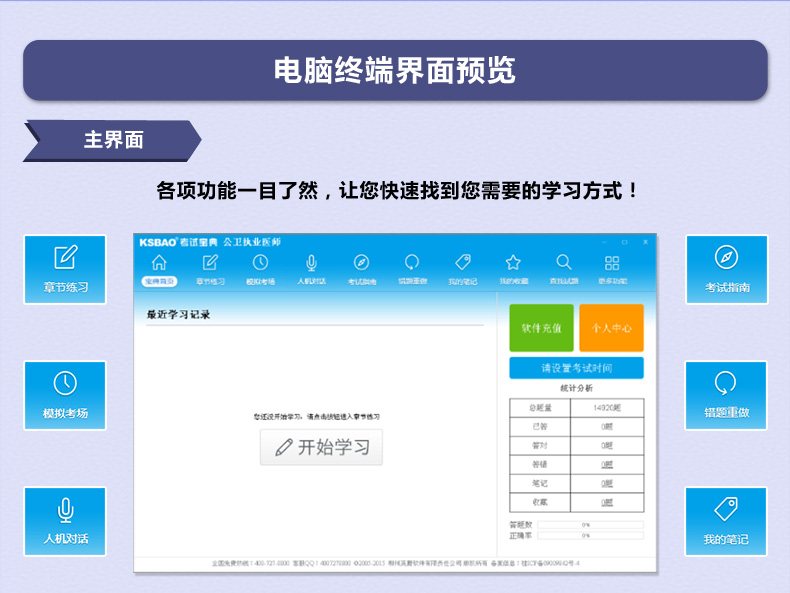
Task: Click the green 软件充值 button
Action: click(541, 328)
